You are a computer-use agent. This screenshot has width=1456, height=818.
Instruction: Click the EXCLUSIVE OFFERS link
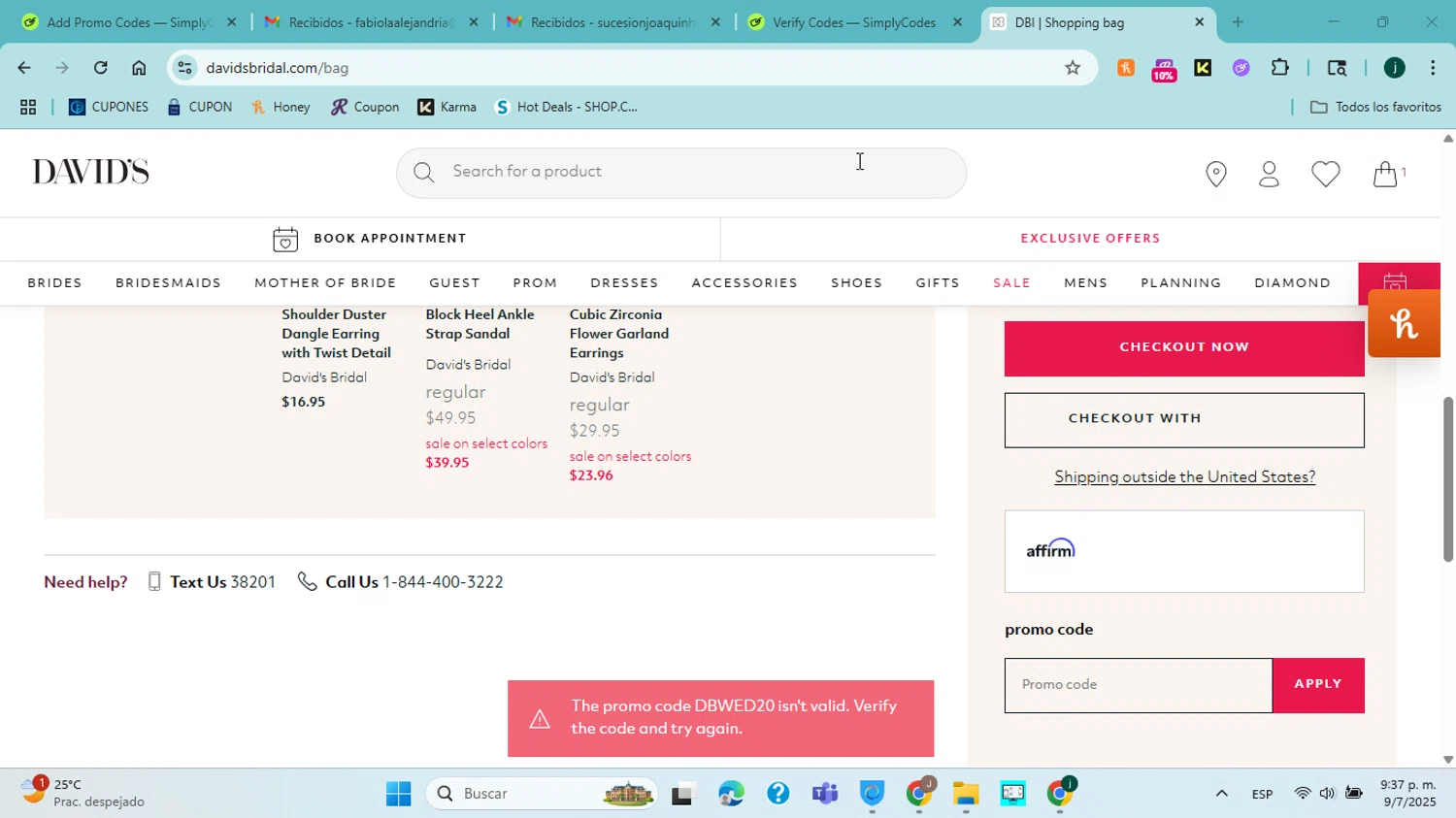pos(1090,239)
